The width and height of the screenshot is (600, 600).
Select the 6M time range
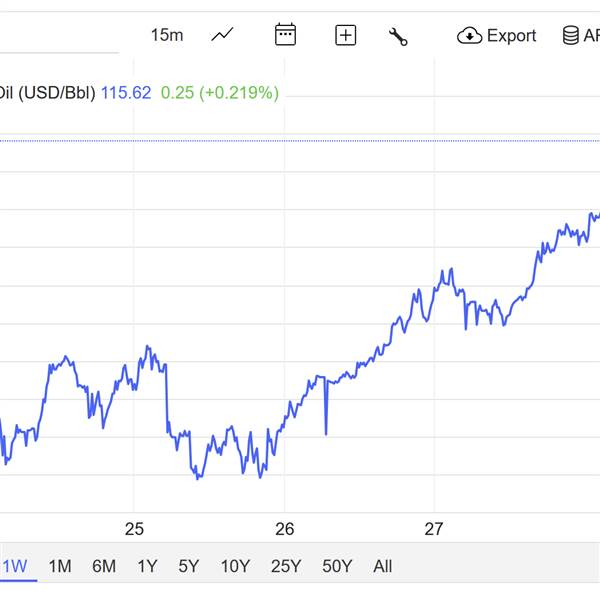coord(104,566)
